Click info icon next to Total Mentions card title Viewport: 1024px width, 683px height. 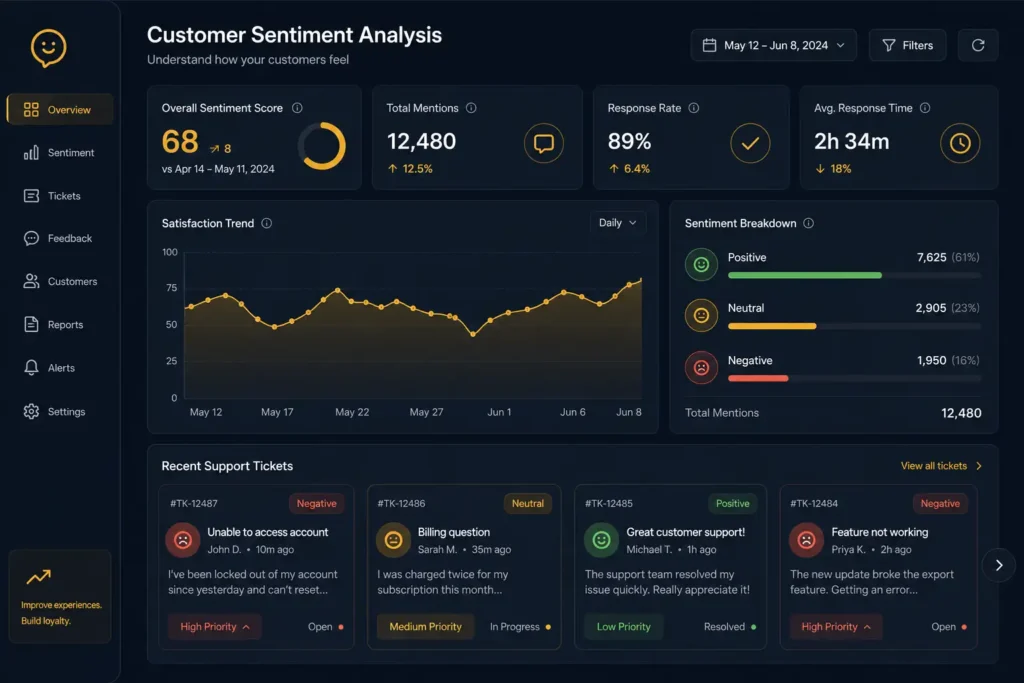[x=471, y=108]
